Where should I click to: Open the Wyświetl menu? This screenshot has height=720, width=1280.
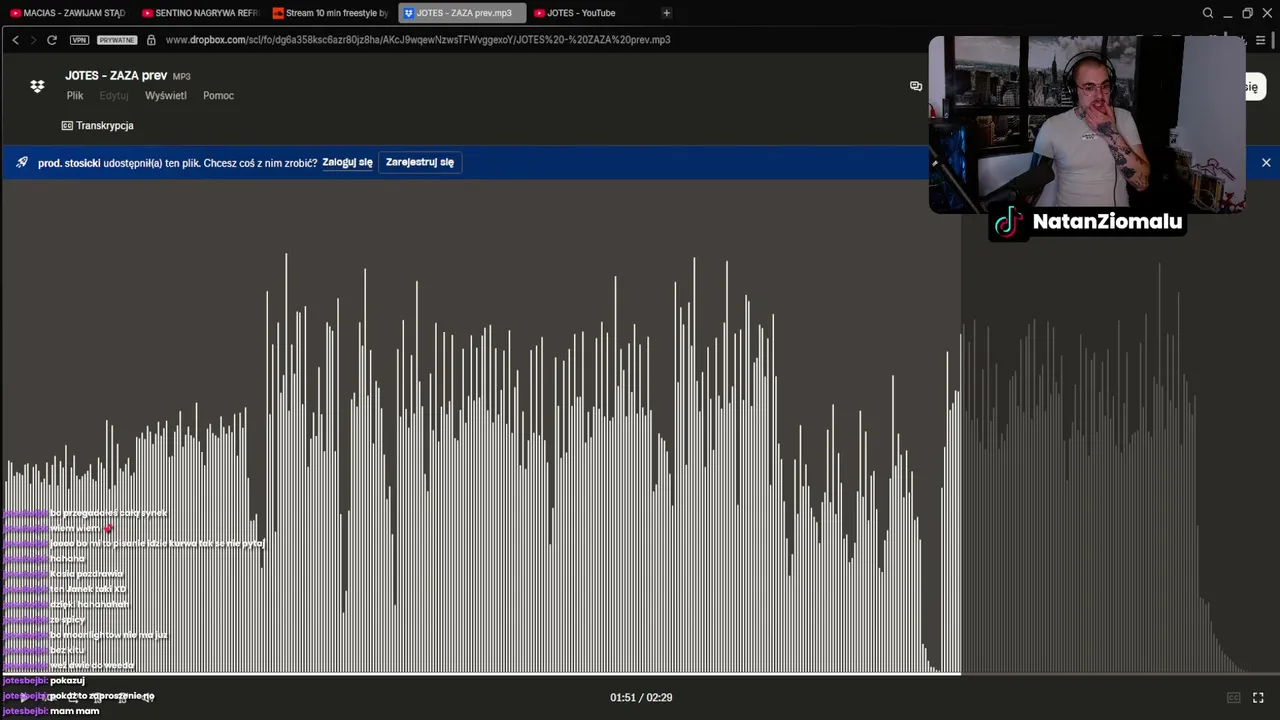point(166,96)
